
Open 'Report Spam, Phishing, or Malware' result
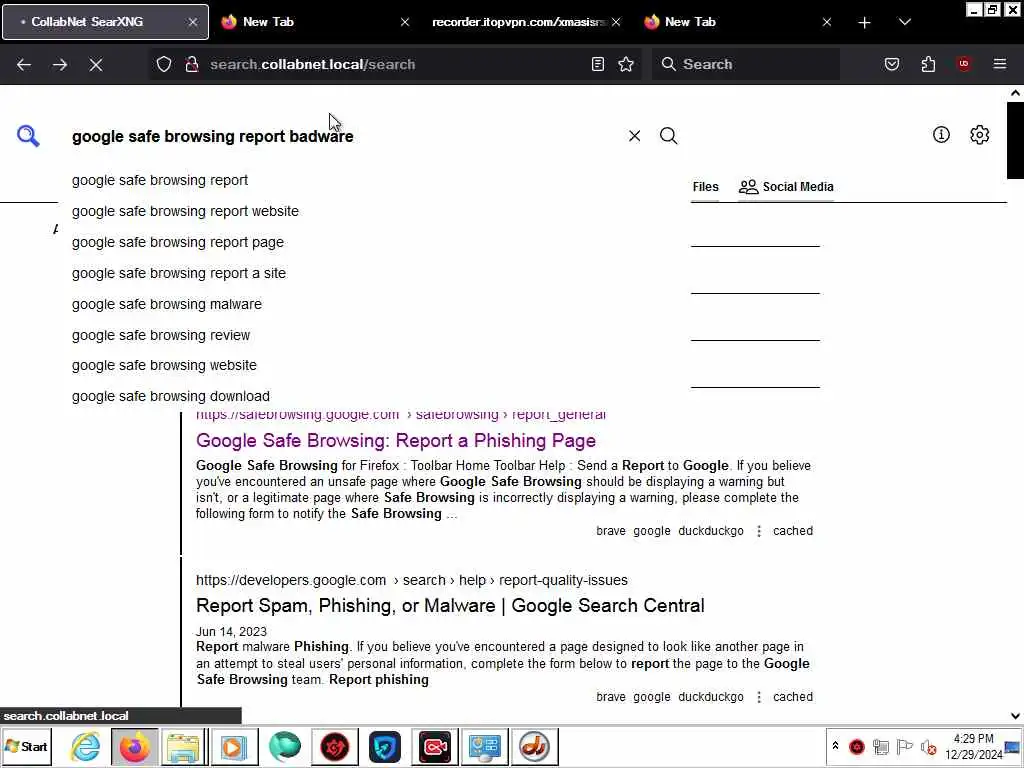tap(450, 606)
